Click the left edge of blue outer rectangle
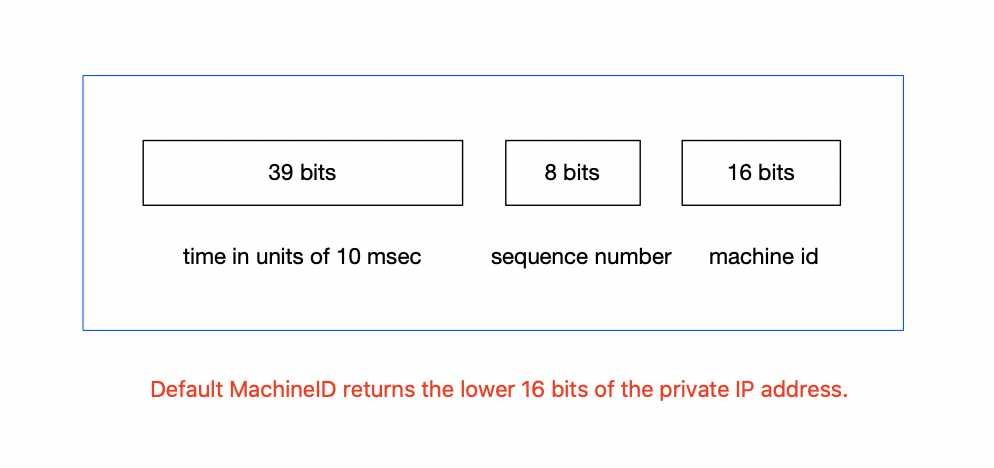The image size is (994, 468). pyautogui.click(x=83, y=203)
